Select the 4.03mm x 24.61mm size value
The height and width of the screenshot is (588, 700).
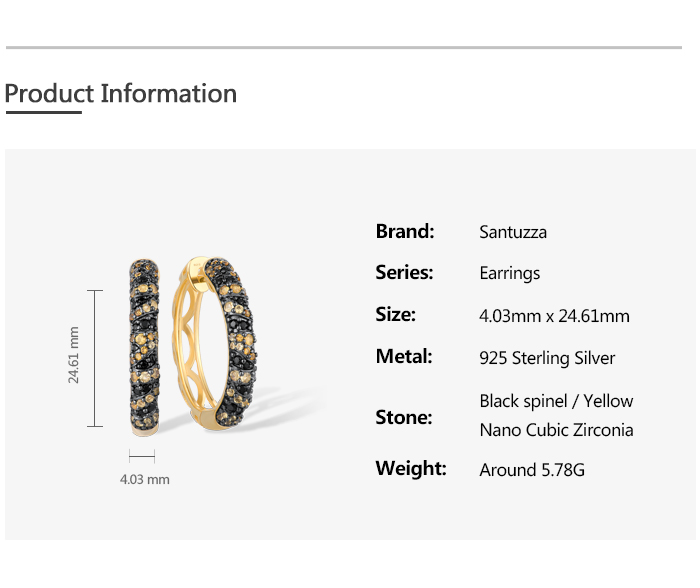(555, 316)
